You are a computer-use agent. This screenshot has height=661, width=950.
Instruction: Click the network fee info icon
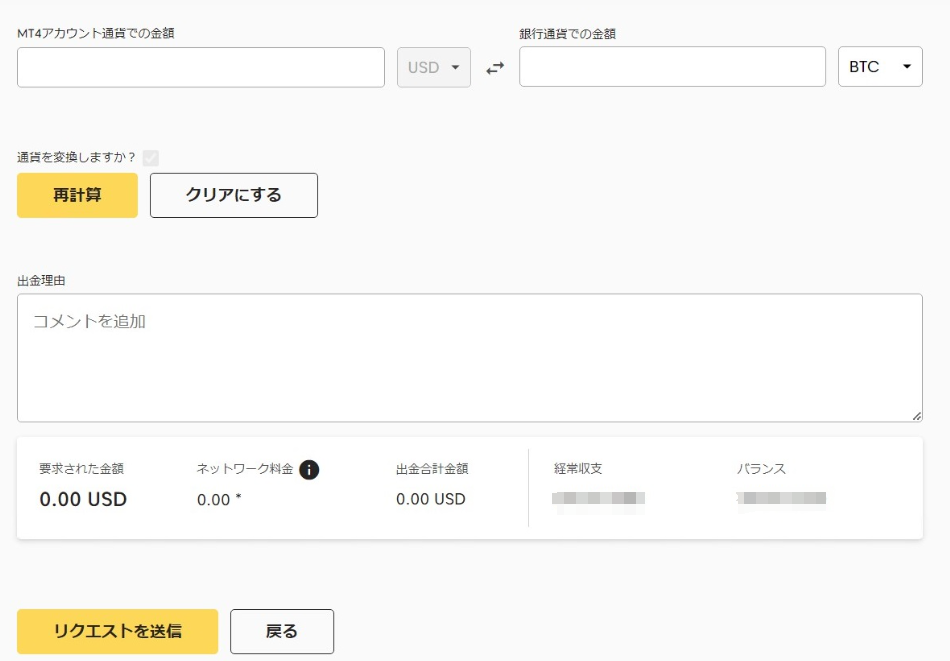coord(309,469)
